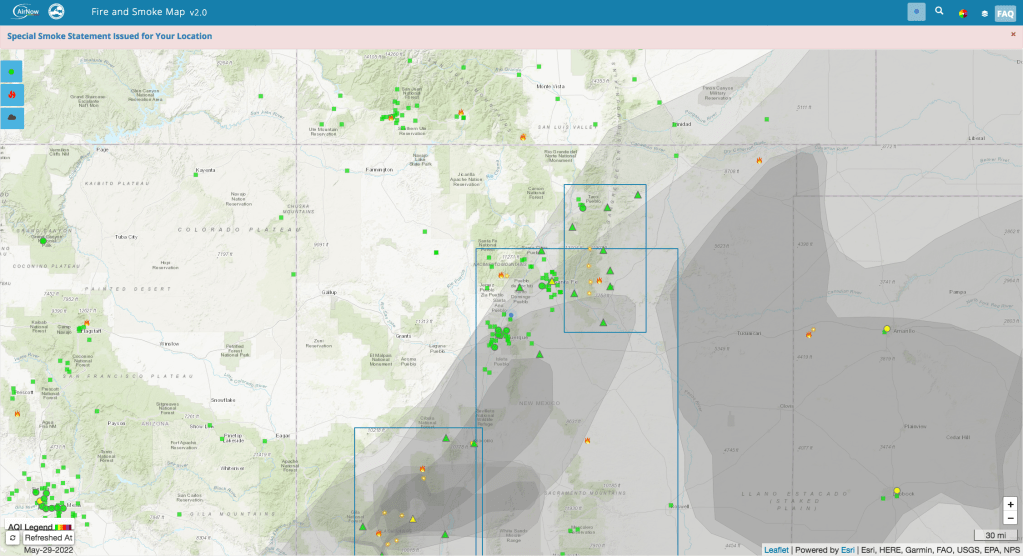The height and width of the screenshot is (556, 1023).
Task: Zoom in on the map
Action: point(1010,505)
